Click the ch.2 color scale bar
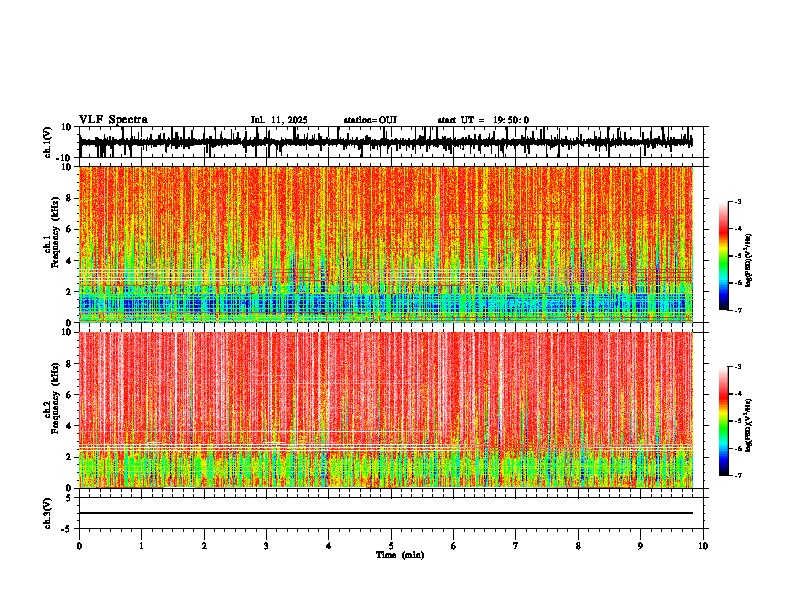 (723, 421)
